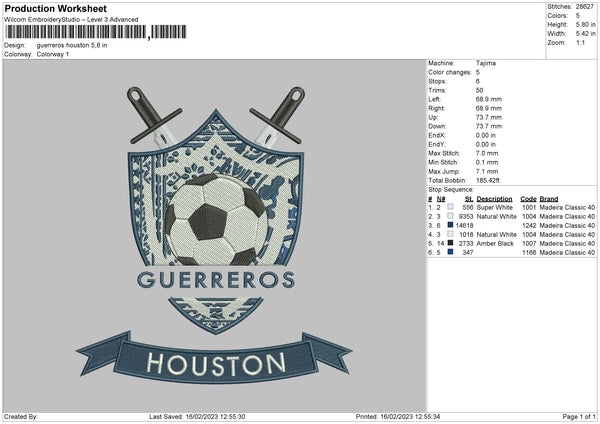The width and height of the screenshot is (600, 424).
Task: Select the 'Production Worksheet' title
Action: [x=55, y=8]
